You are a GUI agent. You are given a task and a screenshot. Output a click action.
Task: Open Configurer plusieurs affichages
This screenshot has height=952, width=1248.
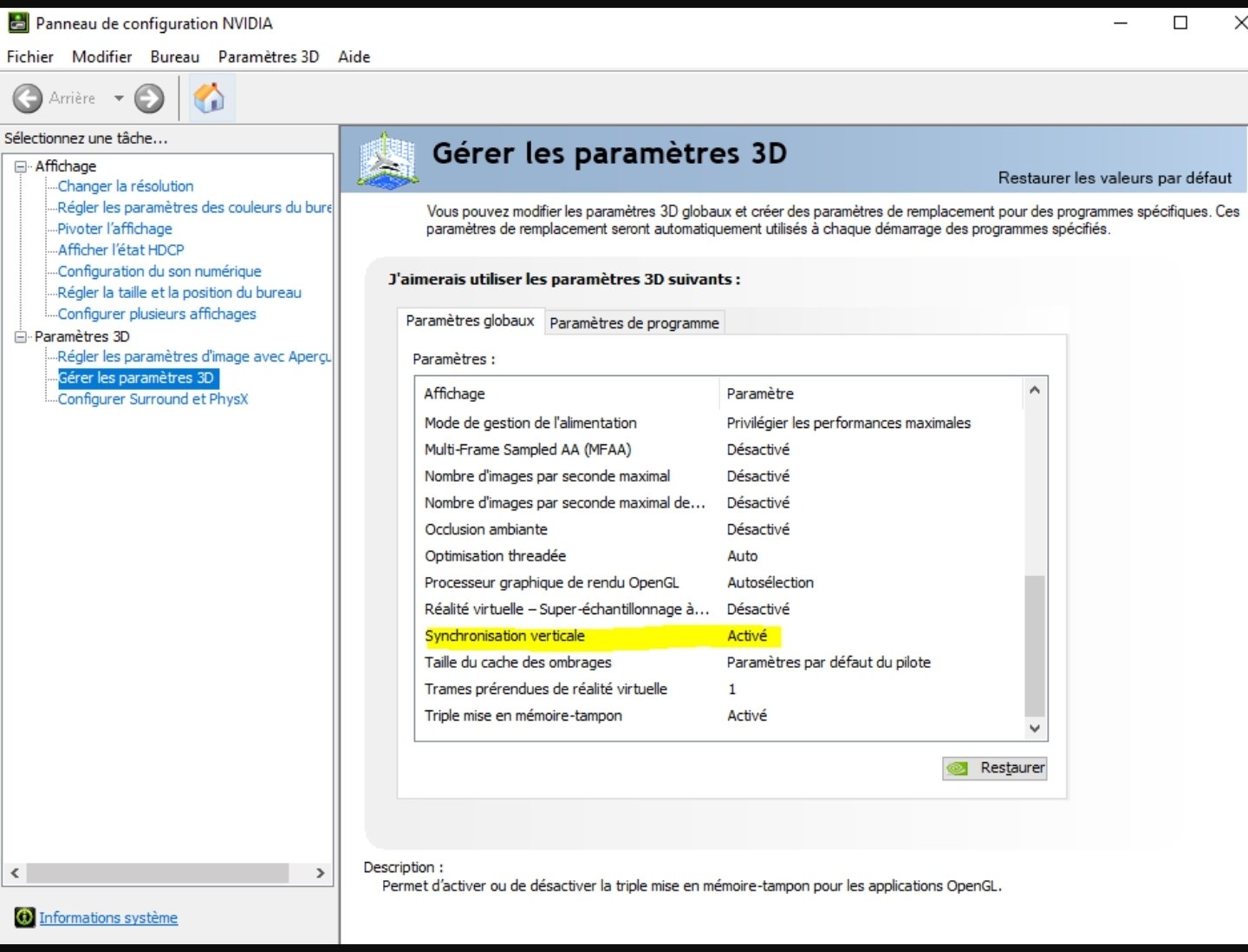[x=157, y=314]
